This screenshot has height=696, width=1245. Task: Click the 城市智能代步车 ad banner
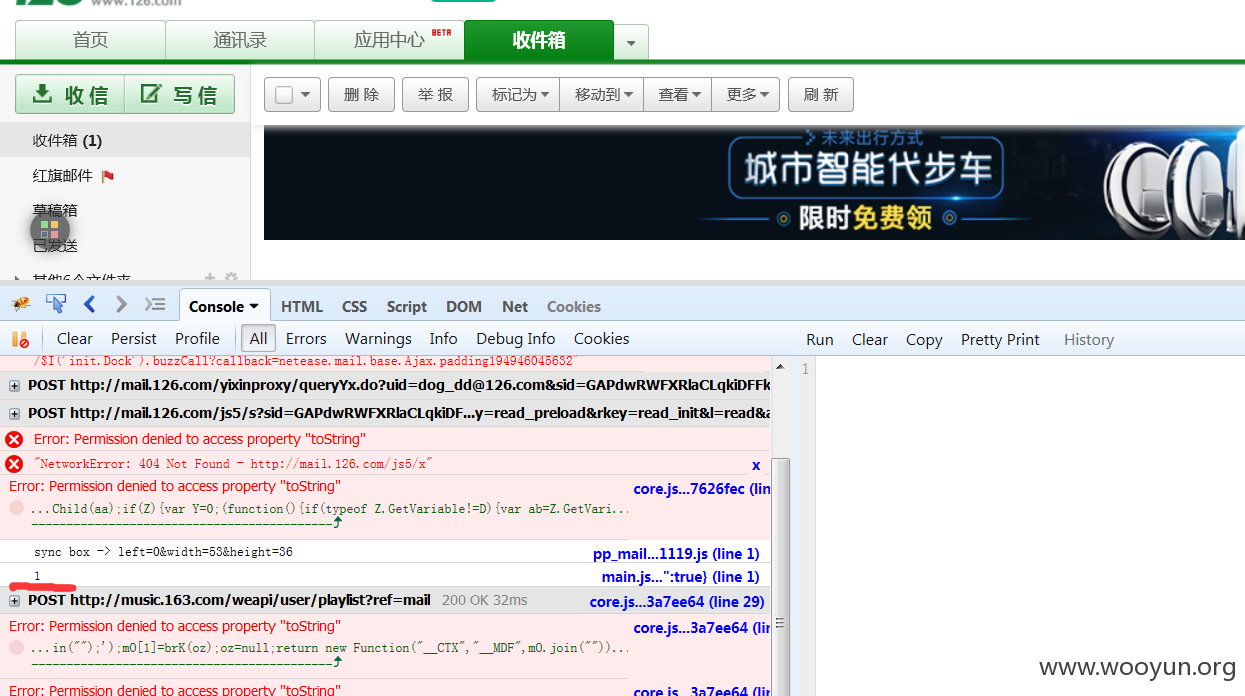[x=754, y=183]
